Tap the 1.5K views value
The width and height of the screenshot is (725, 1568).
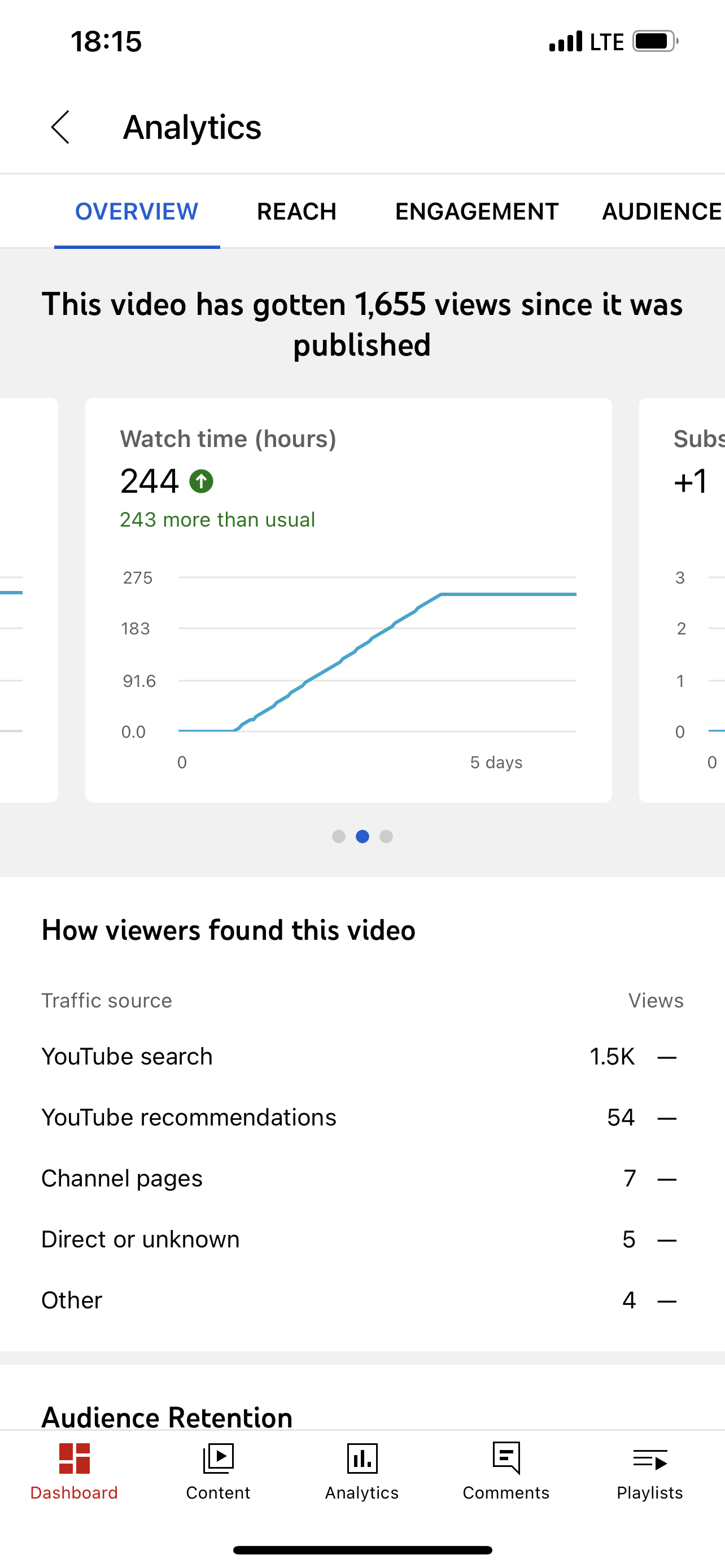[612, 1057]
